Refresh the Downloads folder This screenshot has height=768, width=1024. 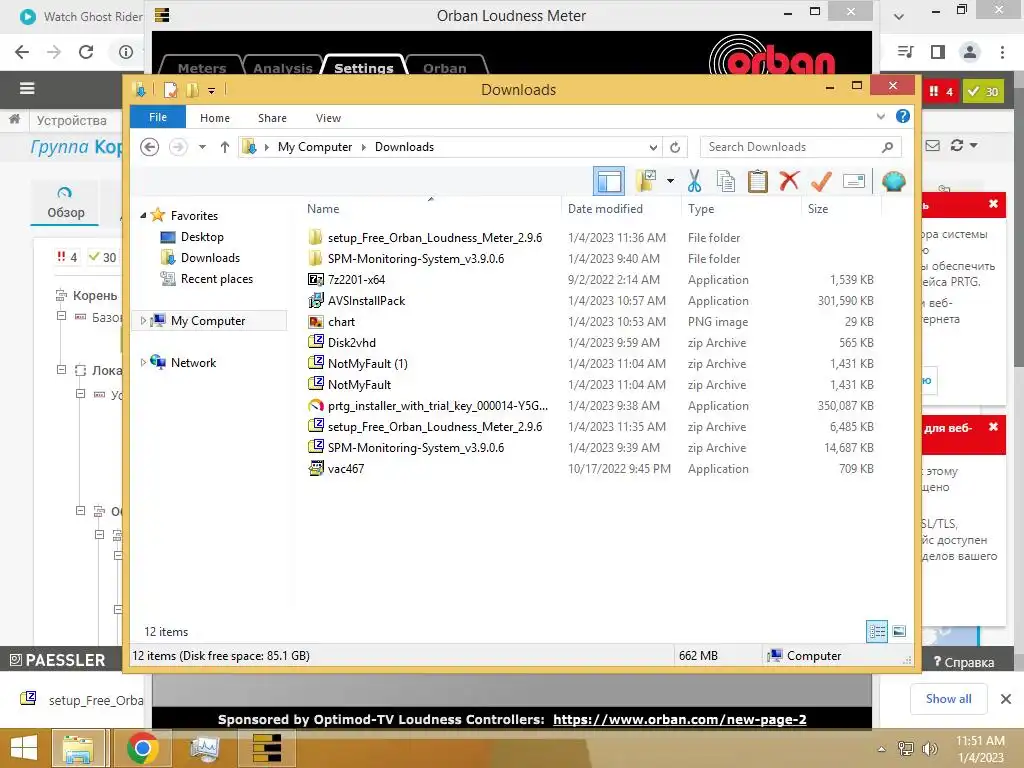(x=675, y=147)
